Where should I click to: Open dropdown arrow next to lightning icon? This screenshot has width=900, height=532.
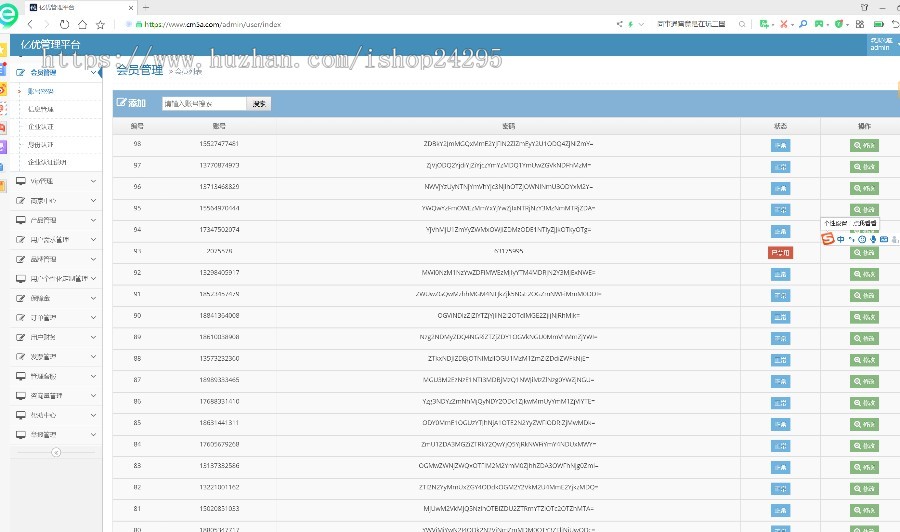[641, 24]
